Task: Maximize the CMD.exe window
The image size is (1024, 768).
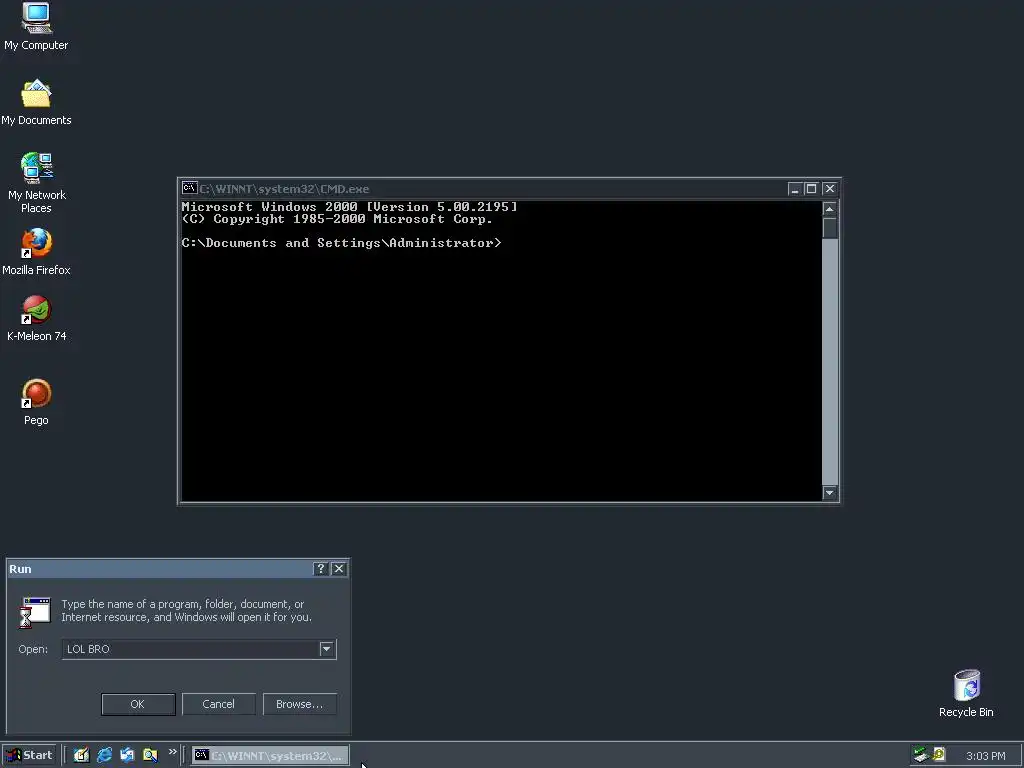Action: point(811,189)
